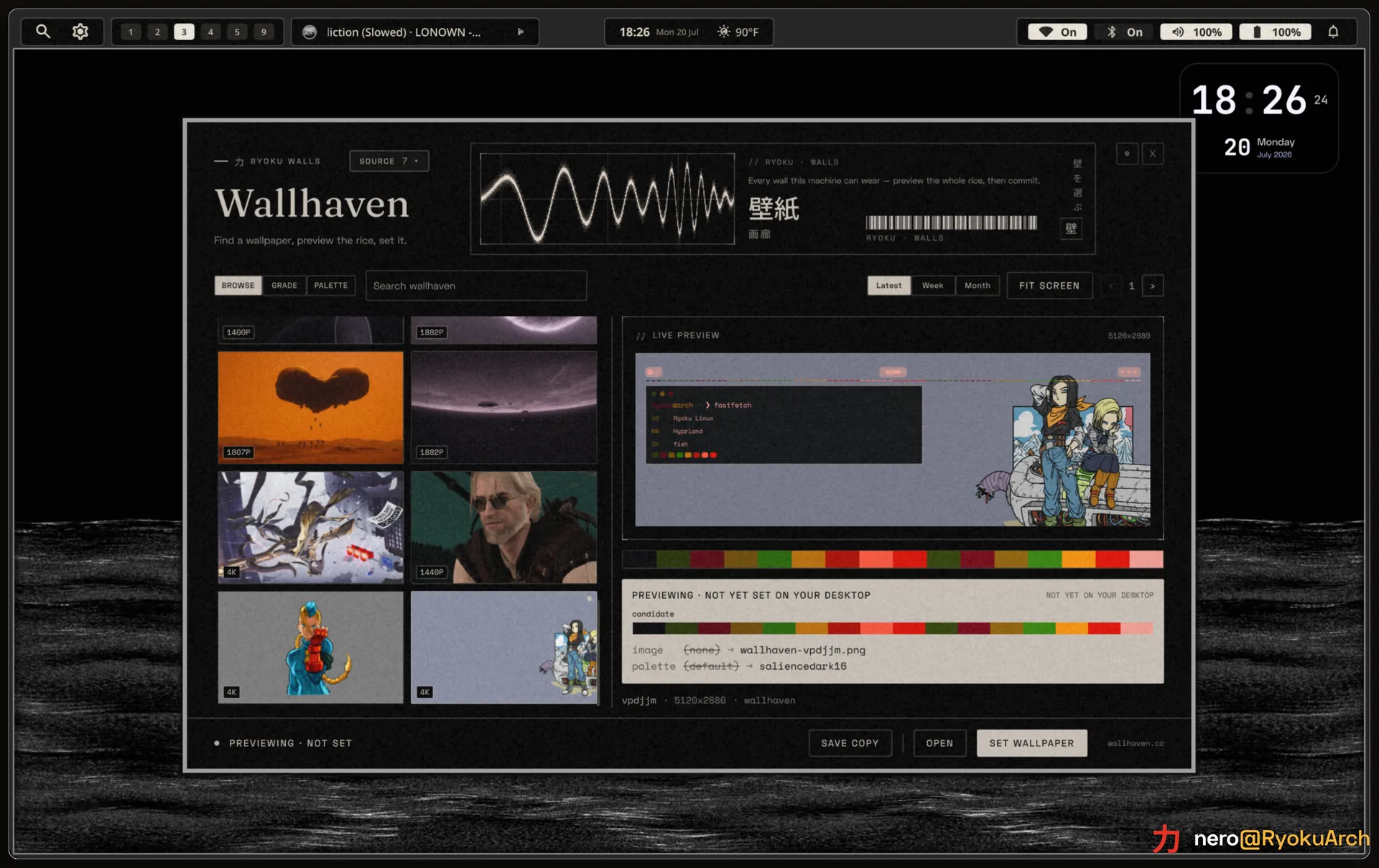Sort wallpapers by Latest
1379x868 pixels.
pos(889,286)
